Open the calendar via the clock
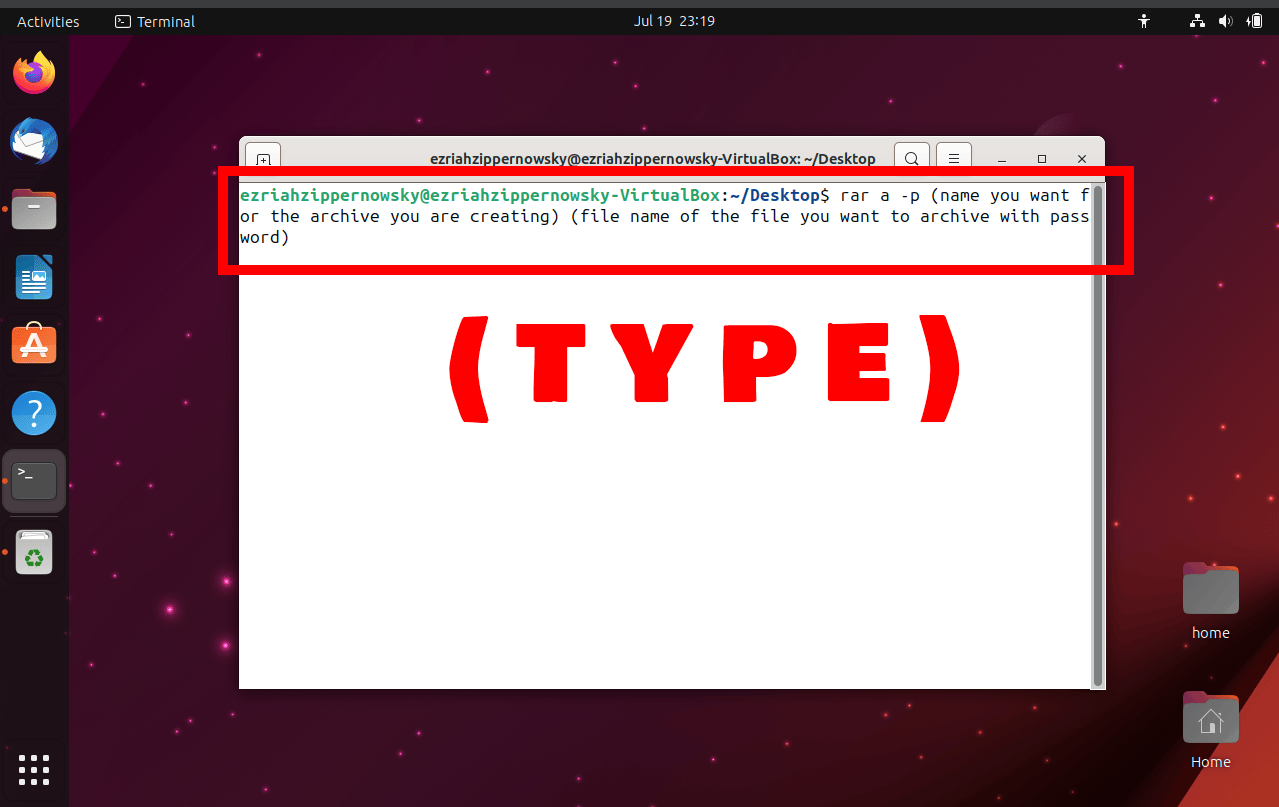1279x807 pixels. (674, 20)
